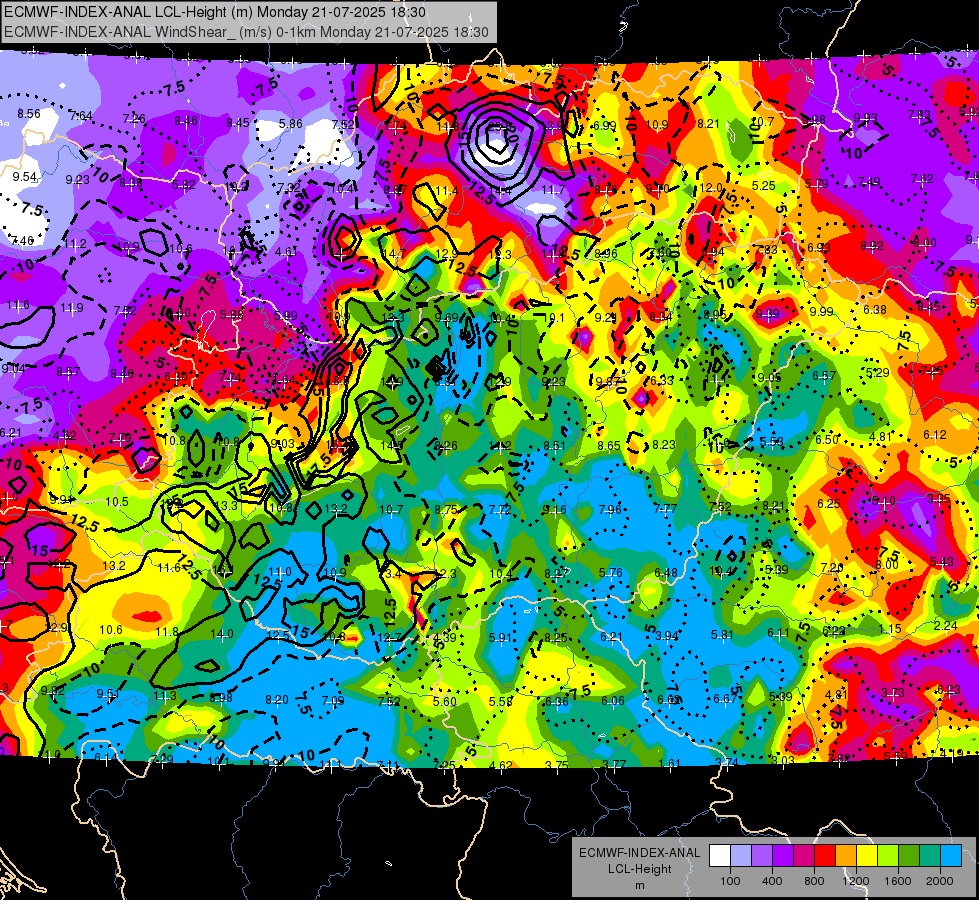Select the light lavender legend swatch
The width and height of the screenshot is (979, 900).
(741, 856)
